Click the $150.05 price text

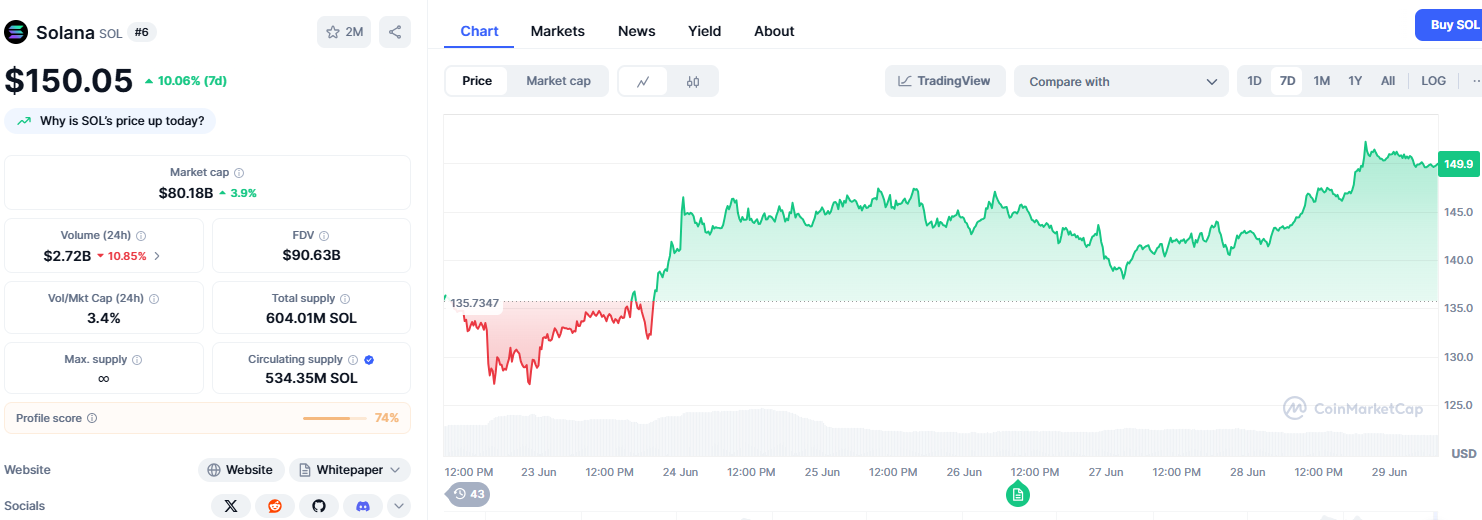pyautogui.click(x=69, y=81)
